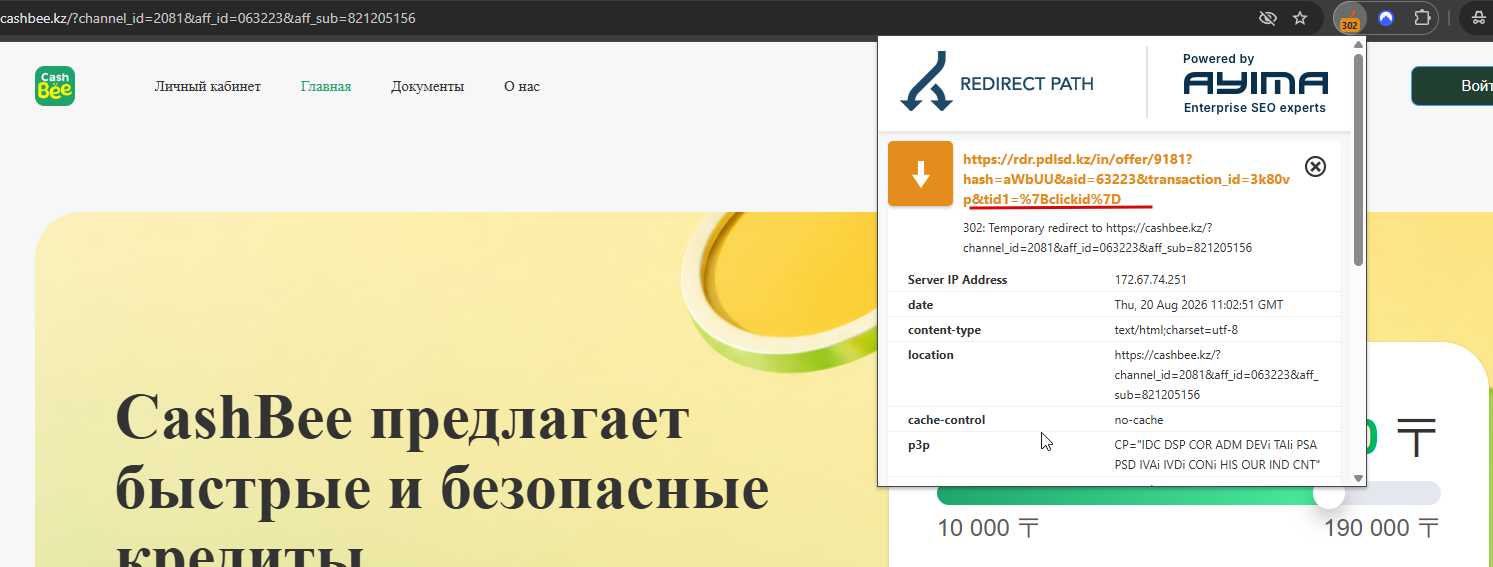Image resolution: width=1493 pixels, height=567 pixels.
Task: Click the popup scrollbar up arrow
Action: 1358,45
